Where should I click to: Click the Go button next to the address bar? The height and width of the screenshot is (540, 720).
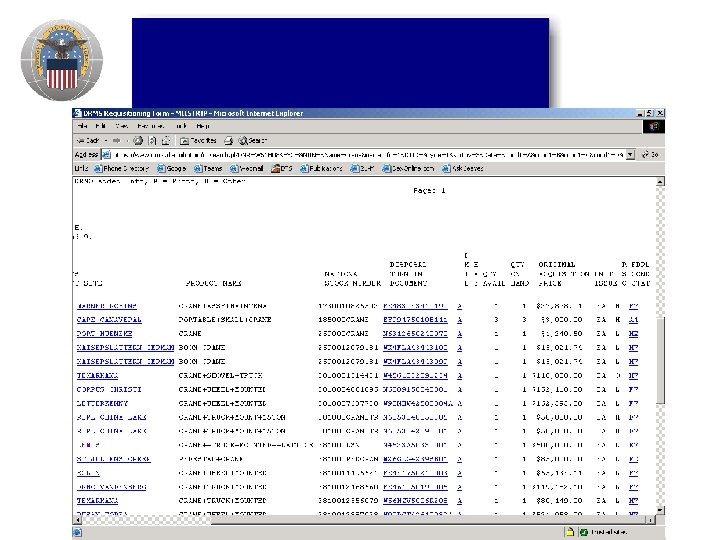(650, 155)
